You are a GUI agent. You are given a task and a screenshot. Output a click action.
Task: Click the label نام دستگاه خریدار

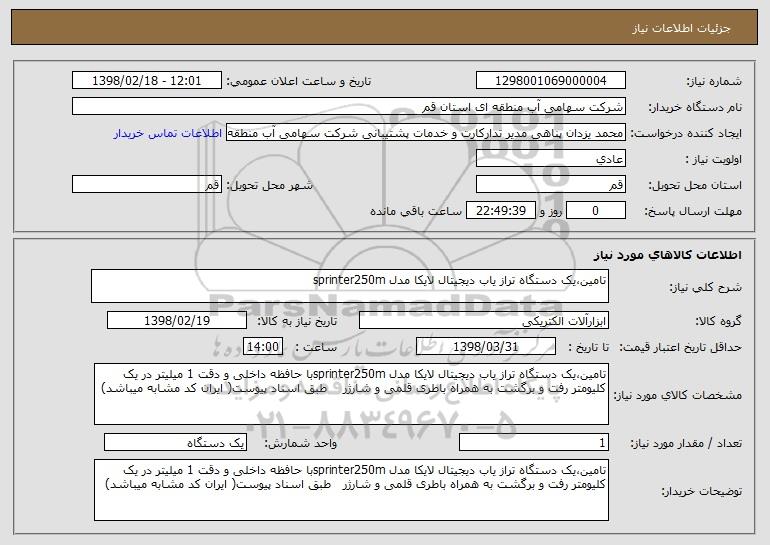[695, 108]
